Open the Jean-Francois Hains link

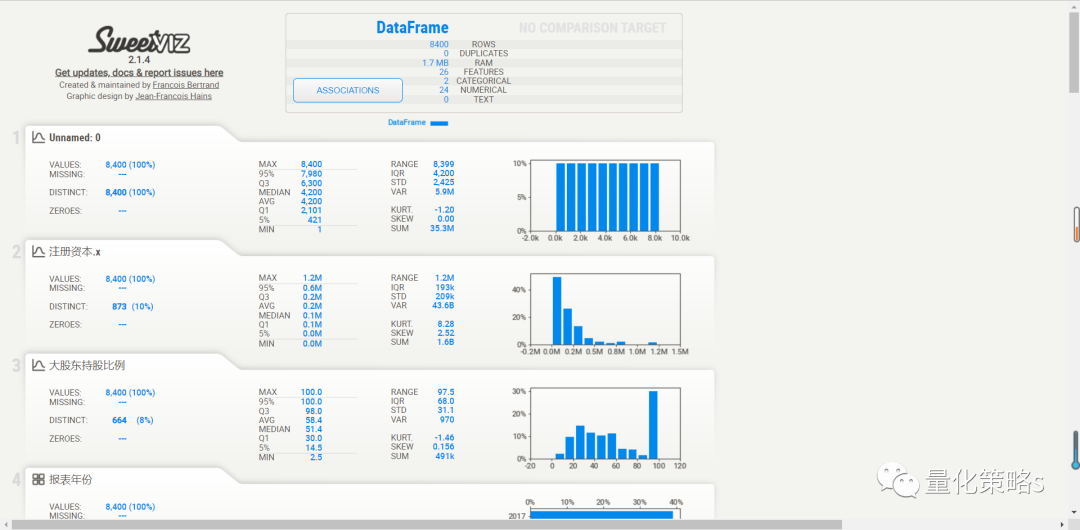tap(174, 96)
